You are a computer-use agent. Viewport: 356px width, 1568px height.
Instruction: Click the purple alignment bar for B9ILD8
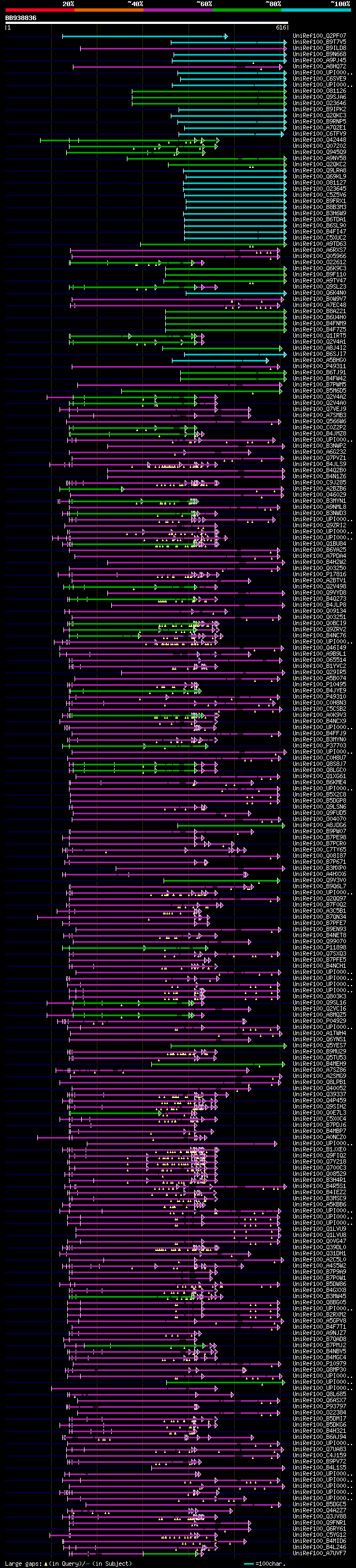pyautogui.click(x=183, y=49)
